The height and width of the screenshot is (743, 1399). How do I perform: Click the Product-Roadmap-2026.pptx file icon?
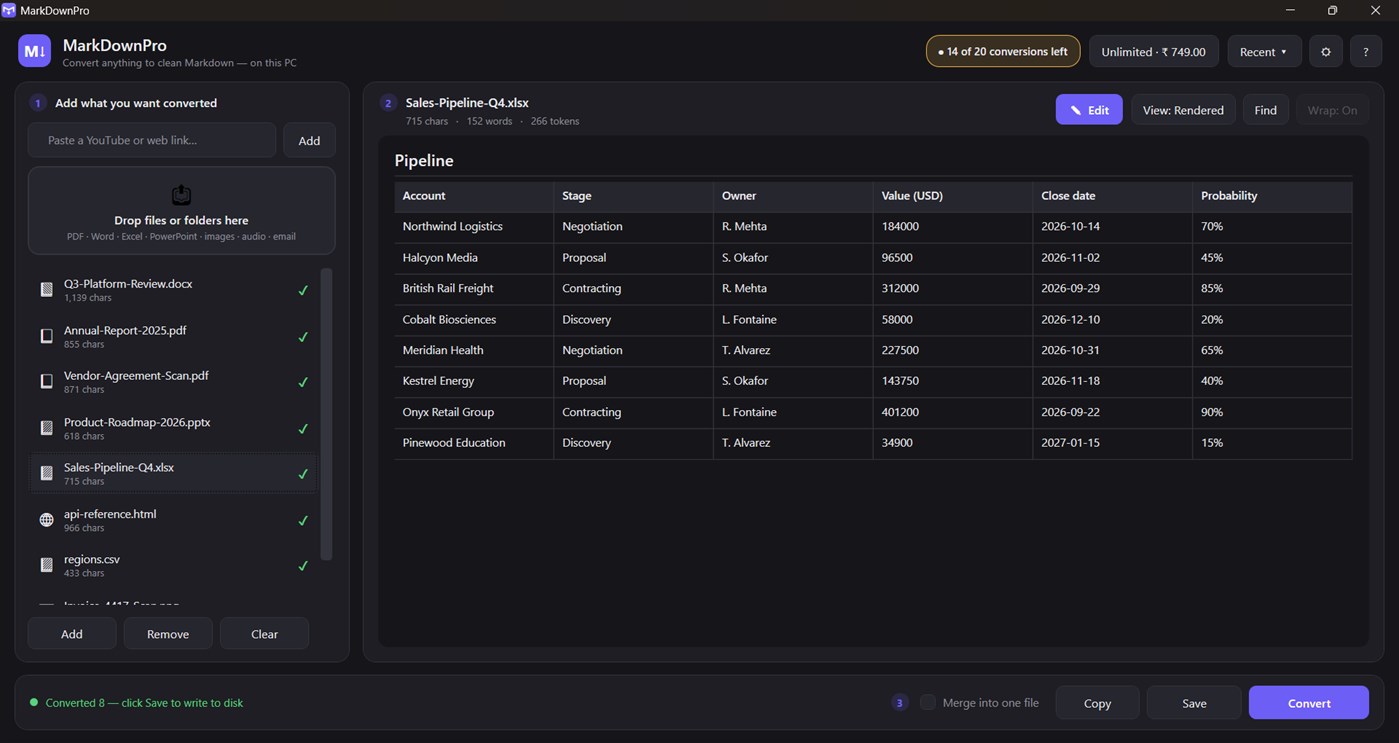(46, 428)
